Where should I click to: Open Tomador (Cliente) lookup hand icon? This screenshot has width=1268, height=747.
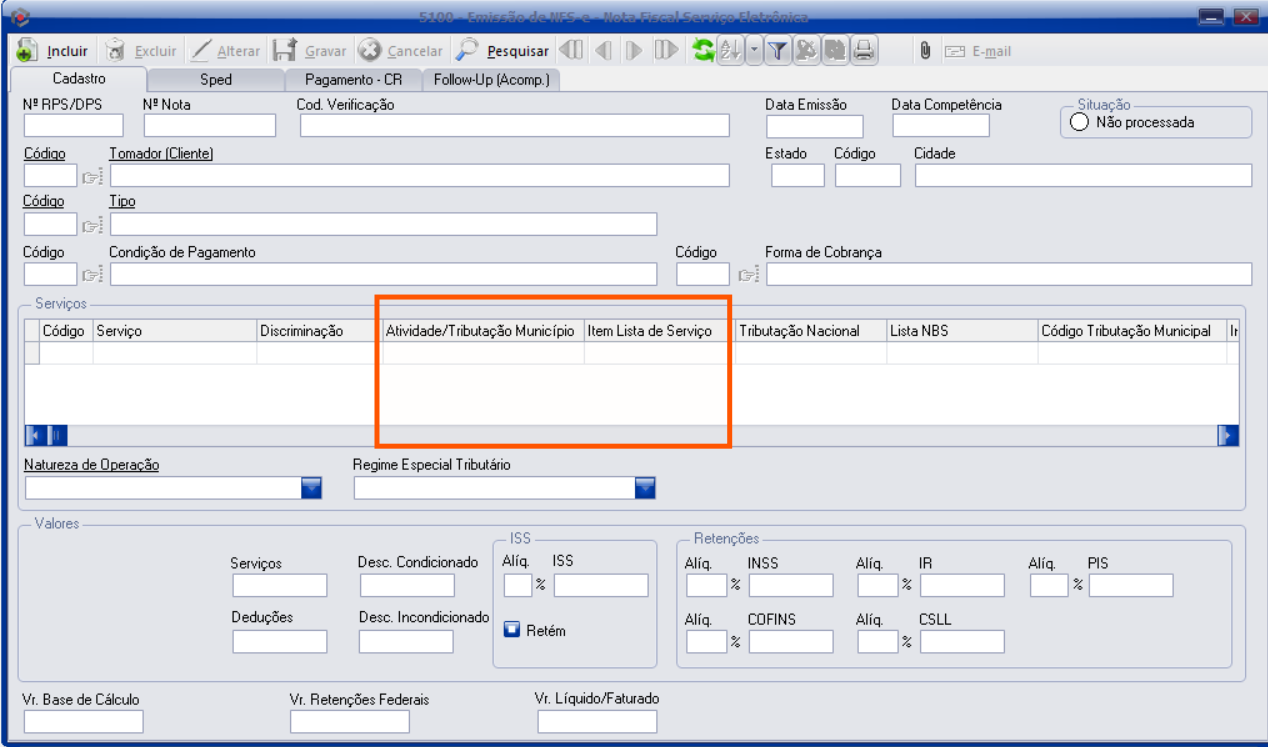tap(92, 177)
